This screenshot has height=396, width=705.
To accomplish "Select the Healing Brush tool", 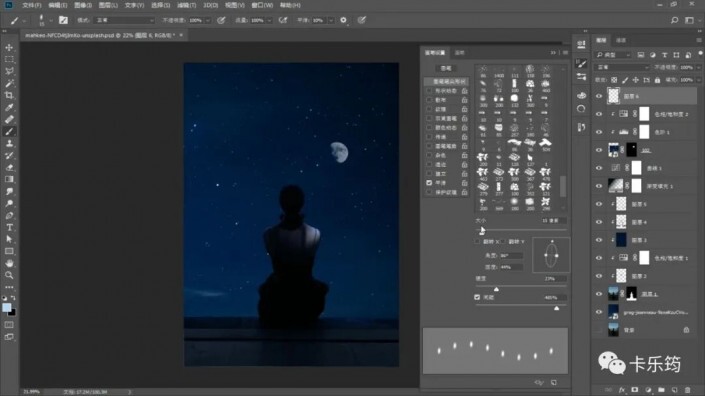I will point(9,120).
